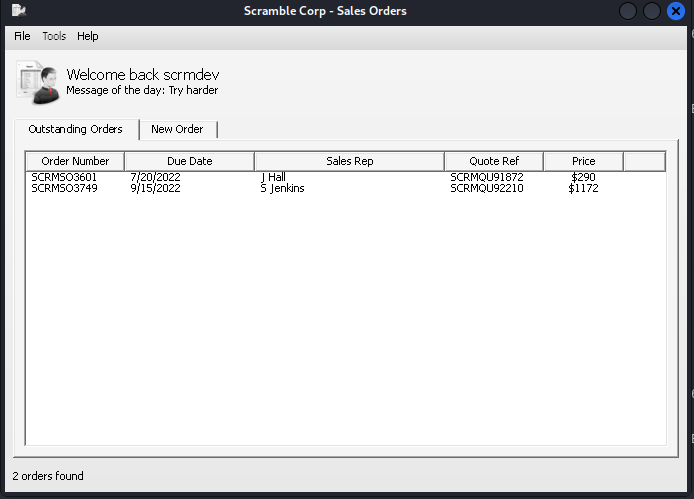Image resolution: width=694 pixels, height=499 pixels.
Task: Click the Sales Rep column header
Action: [x=349, y=161]
